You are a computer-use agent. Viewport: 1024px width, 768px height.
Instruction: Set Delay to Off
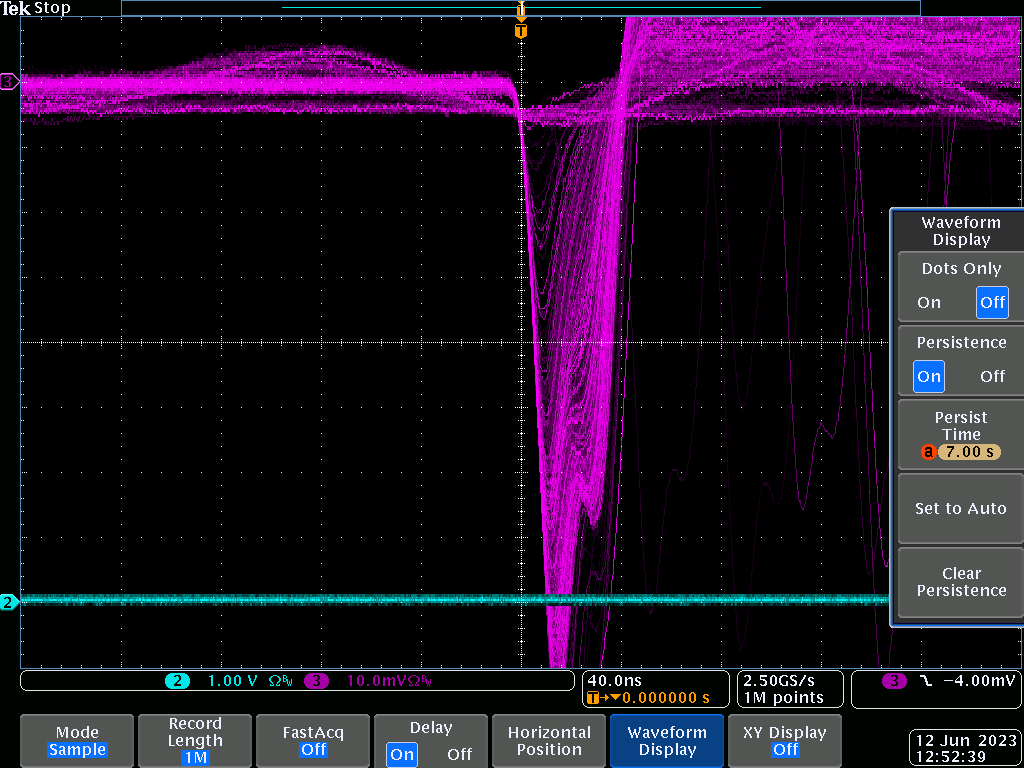[459, 754]
